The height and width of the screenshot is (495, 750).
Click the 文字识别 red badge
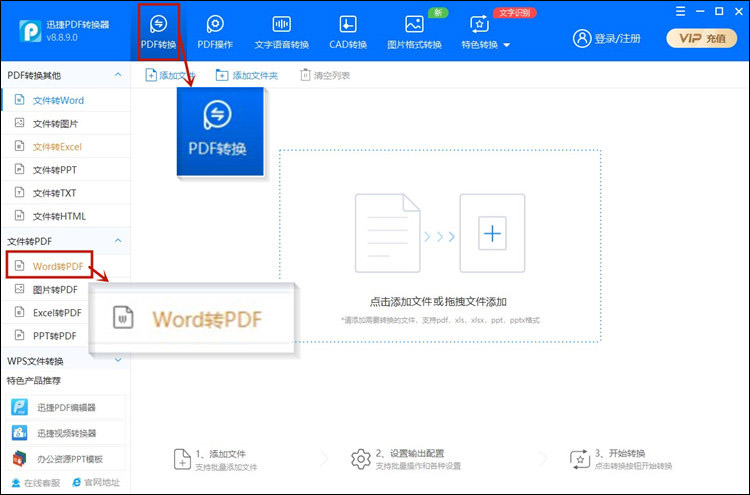coord(515,12)
